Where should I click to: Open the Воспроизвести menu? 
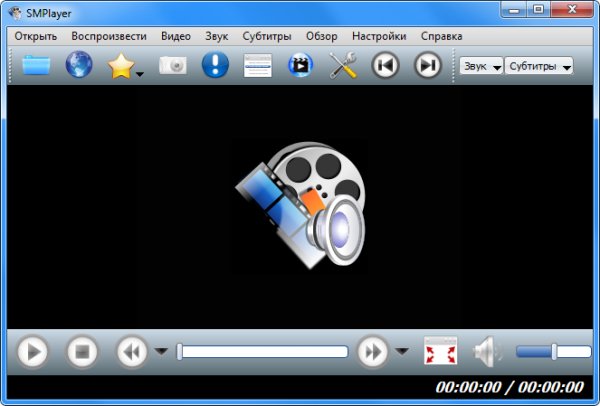click(x=109, y=36)
